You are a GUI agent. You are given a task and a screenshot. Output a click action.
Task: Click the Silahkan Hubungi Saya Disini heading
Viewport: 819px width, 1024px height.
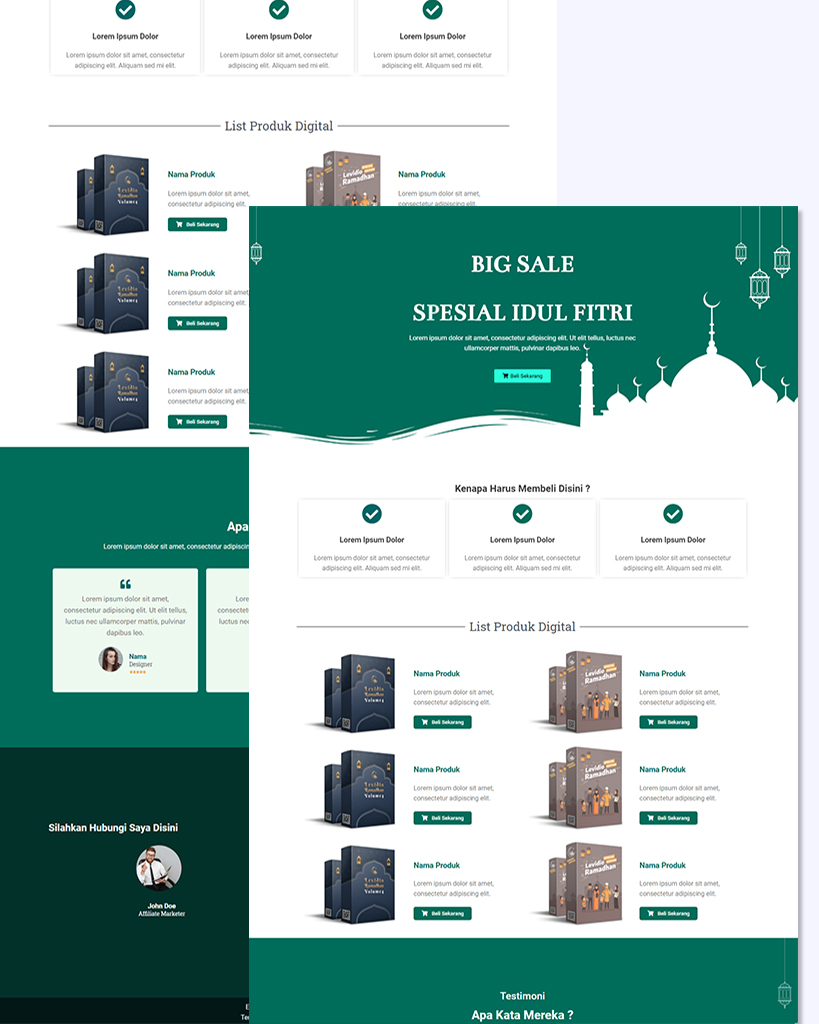tap(113, 828)
